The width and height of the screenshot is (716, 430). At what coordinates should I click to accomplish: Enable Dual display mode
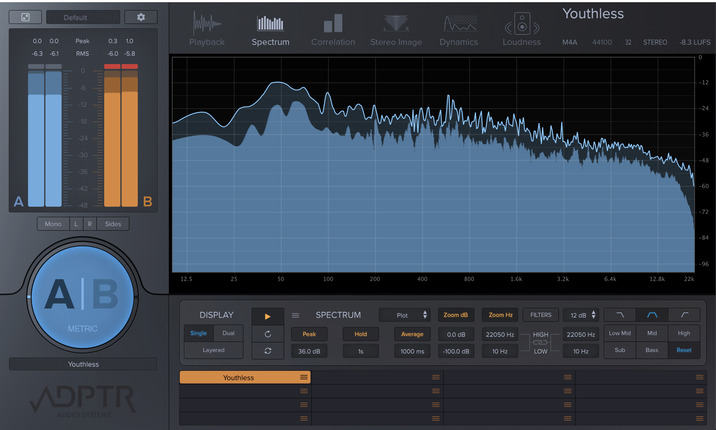pyautogui.click(x=230, y=334)
